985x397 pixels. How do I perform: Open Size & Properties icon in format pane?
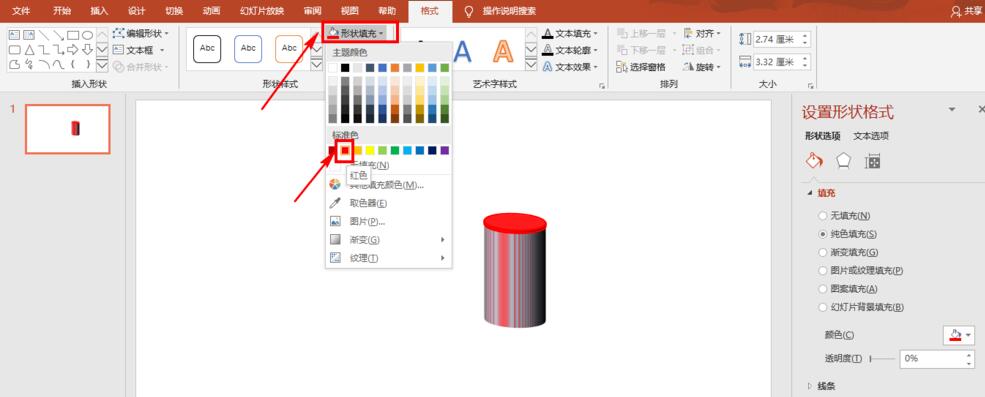click(x=873, y=161)
